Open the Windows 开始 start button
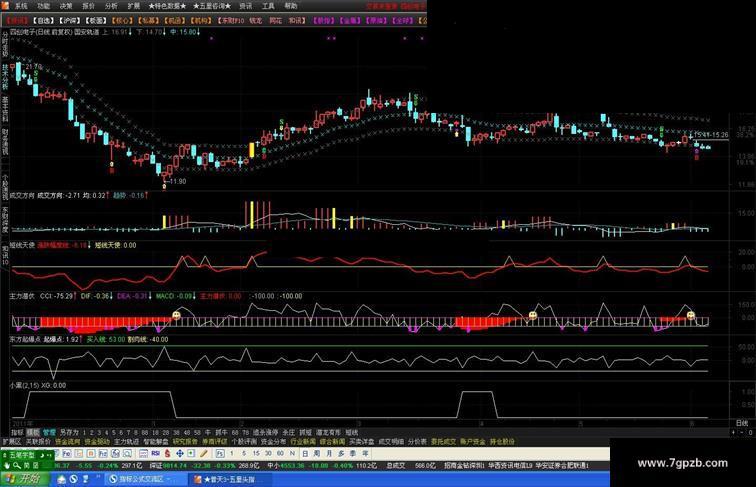 click(24, 479)
